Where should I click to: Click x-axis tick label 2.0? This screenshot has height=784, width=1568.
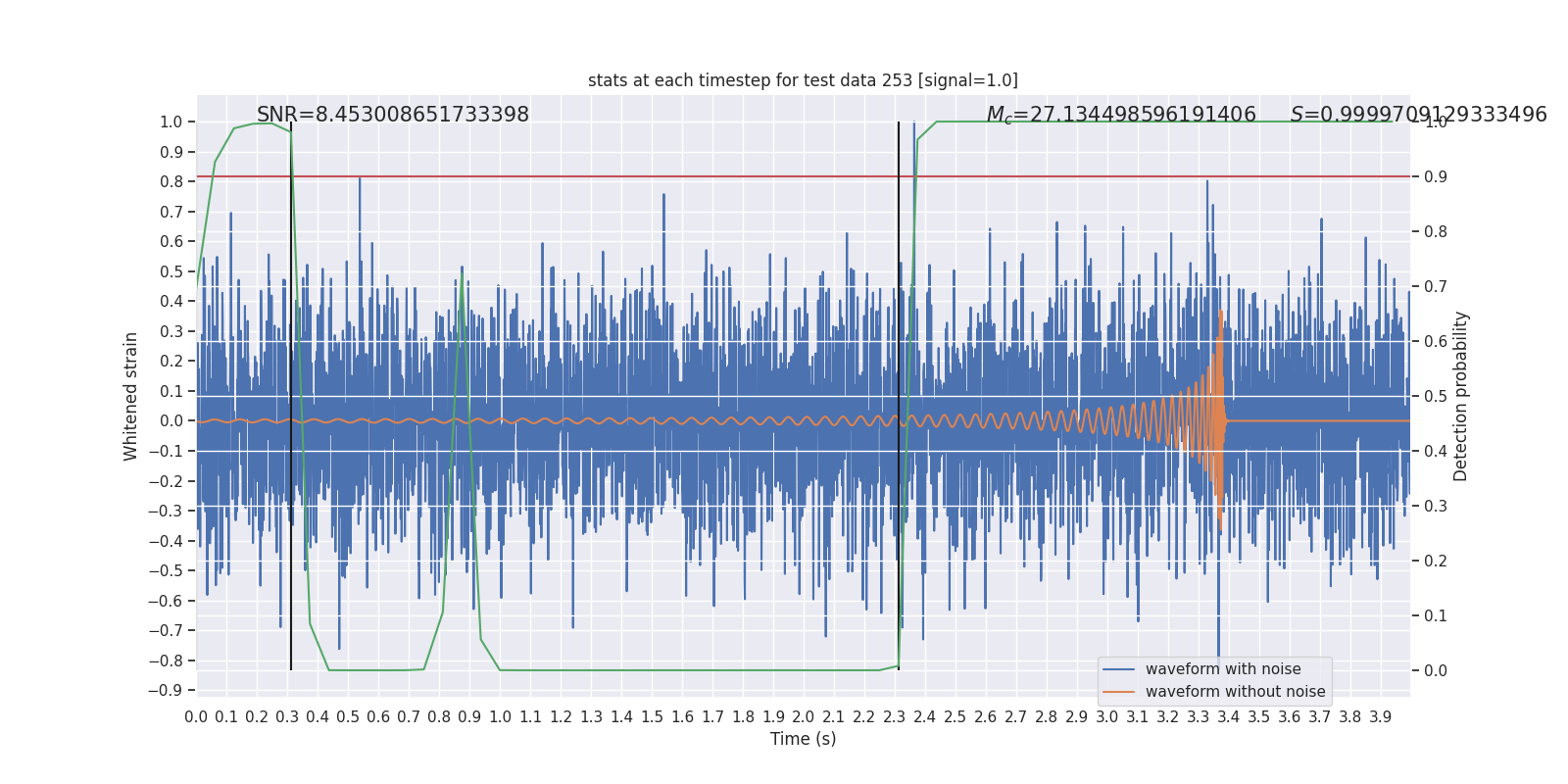(804, 717)
